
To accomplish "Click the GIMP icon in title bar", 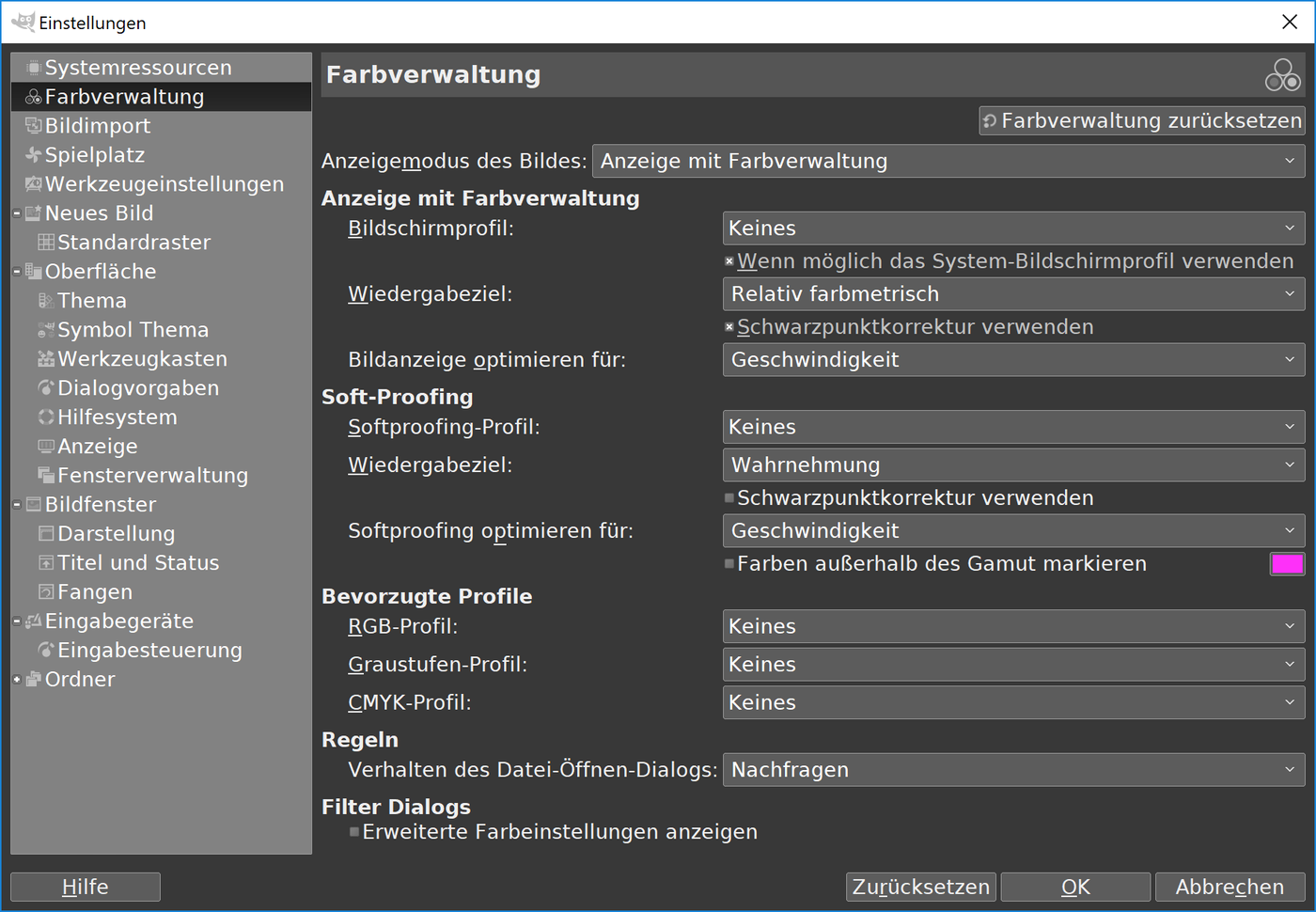I will click(23, 22).
